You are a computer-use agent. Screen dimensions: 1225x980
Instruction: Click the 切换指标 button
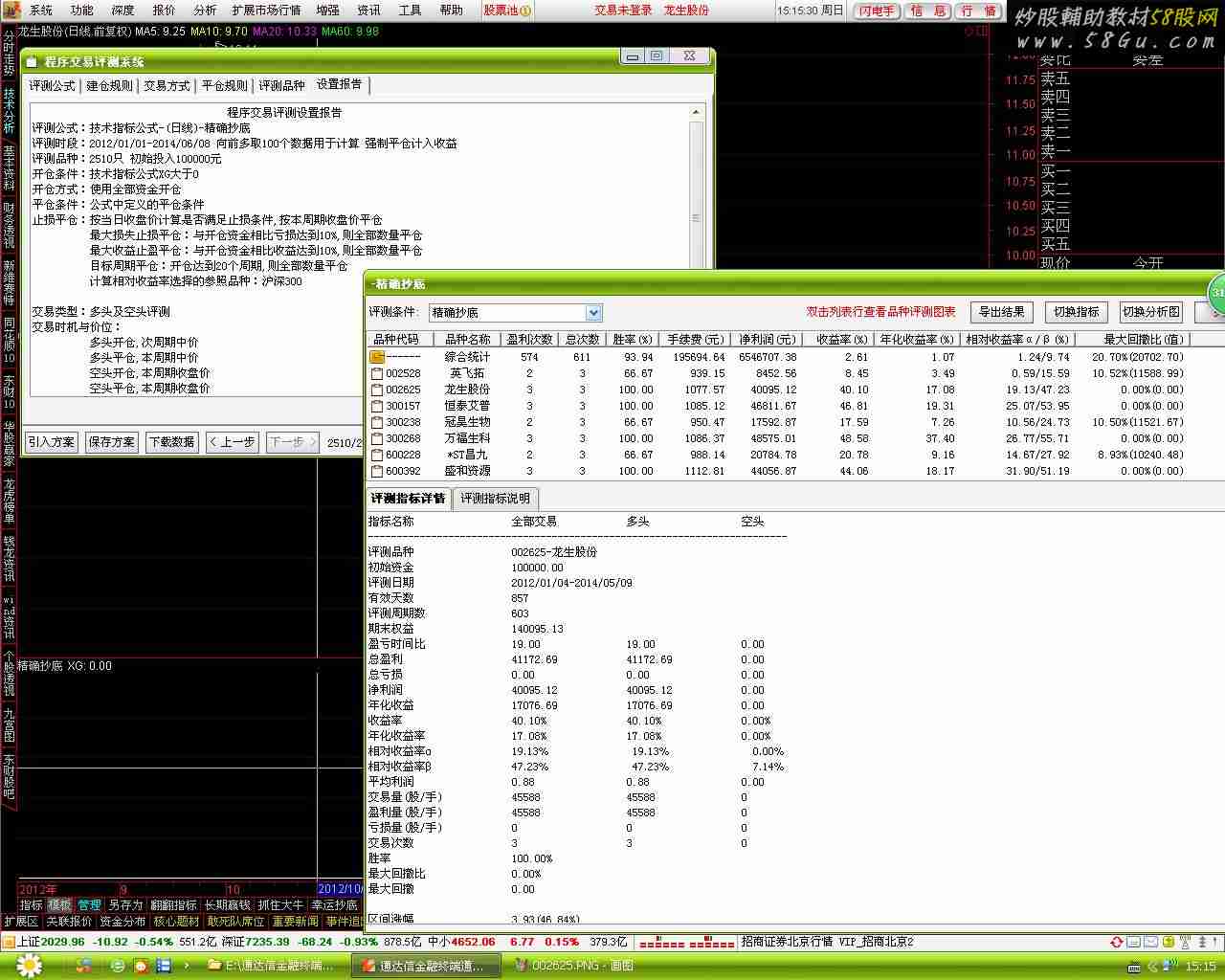point(1076,312)
